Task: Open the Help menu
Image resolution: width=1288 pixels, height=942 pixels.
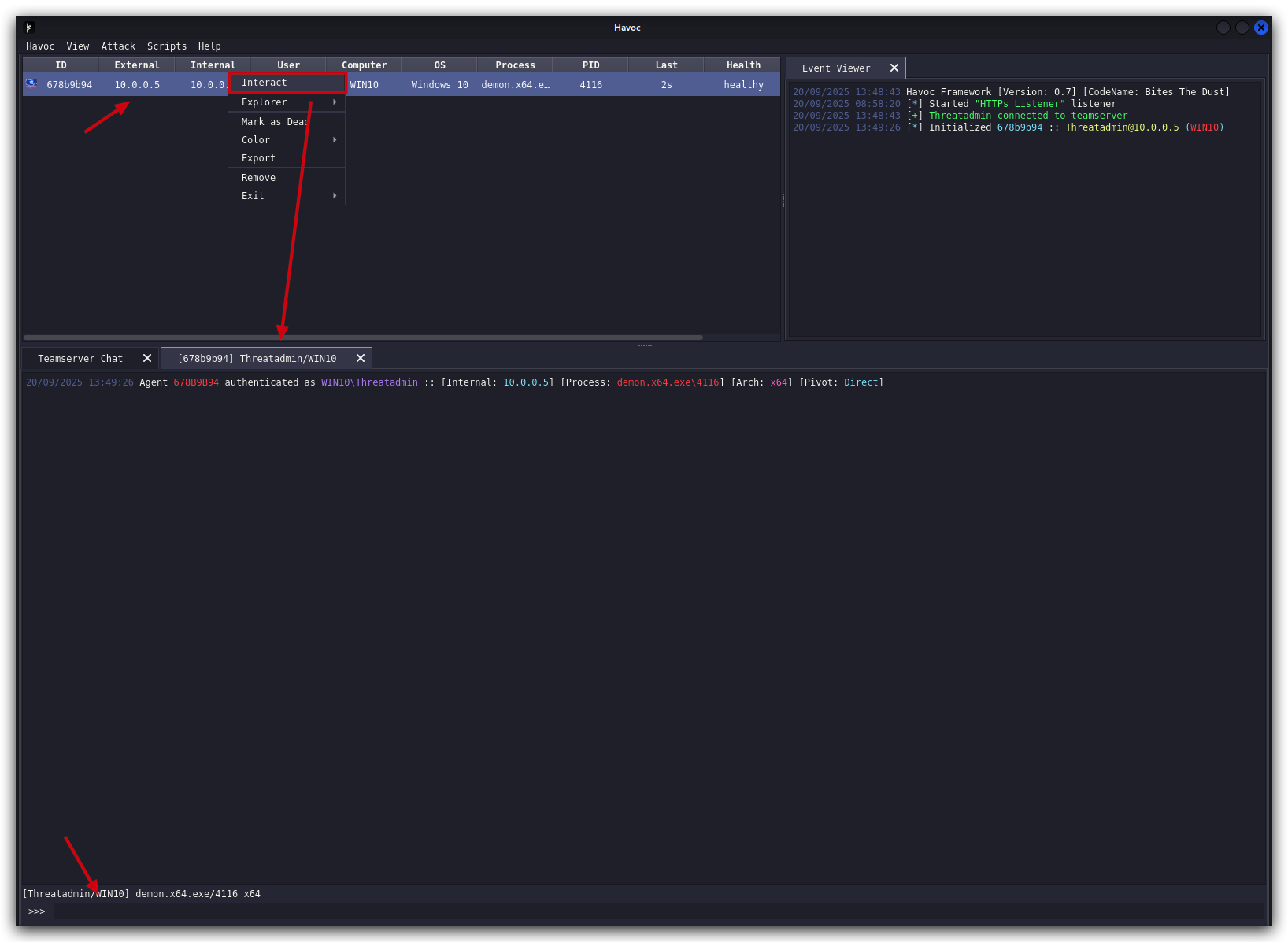Action: point(209,46)
